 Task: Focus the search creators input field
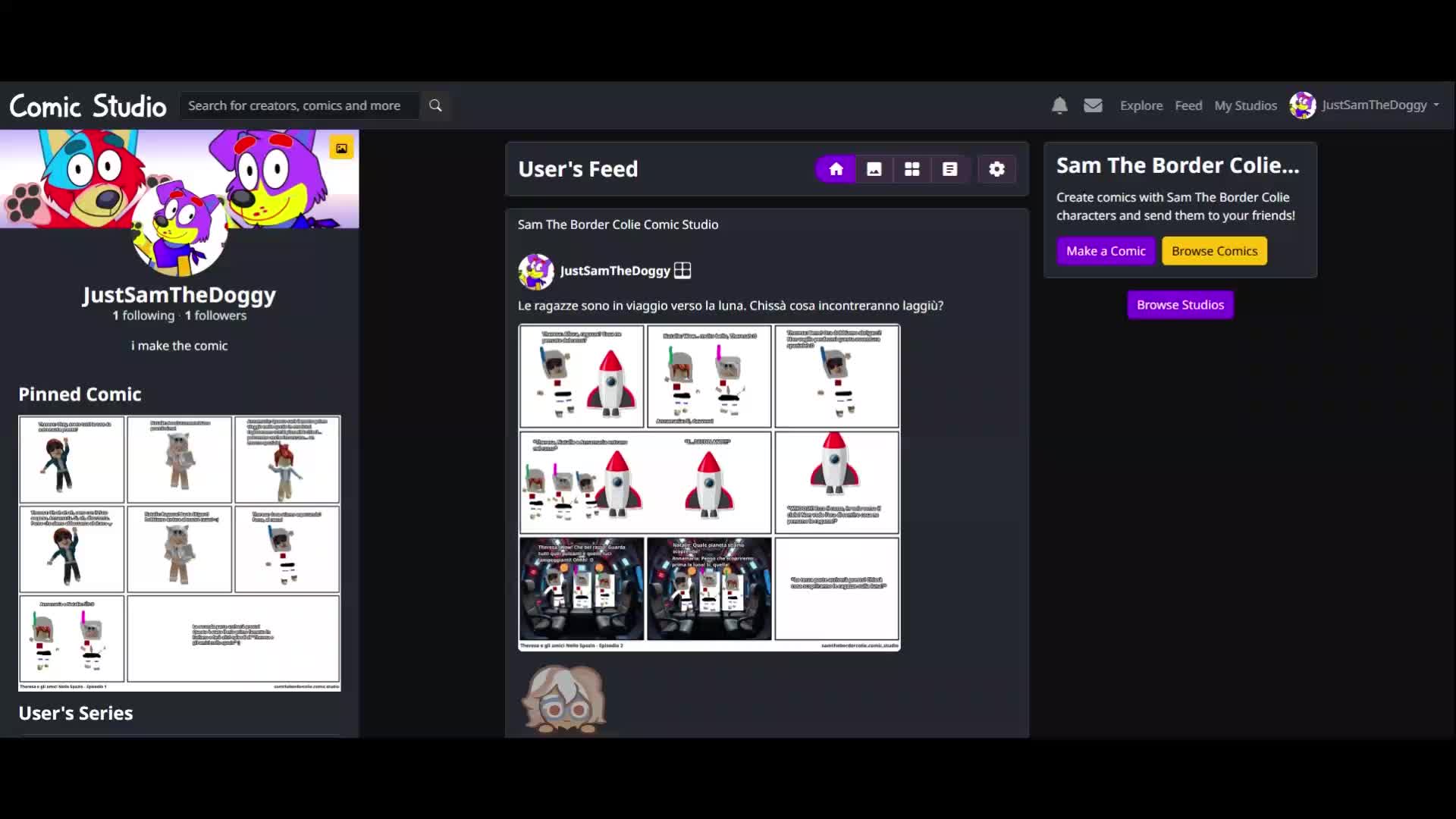[x=299, y=105]
